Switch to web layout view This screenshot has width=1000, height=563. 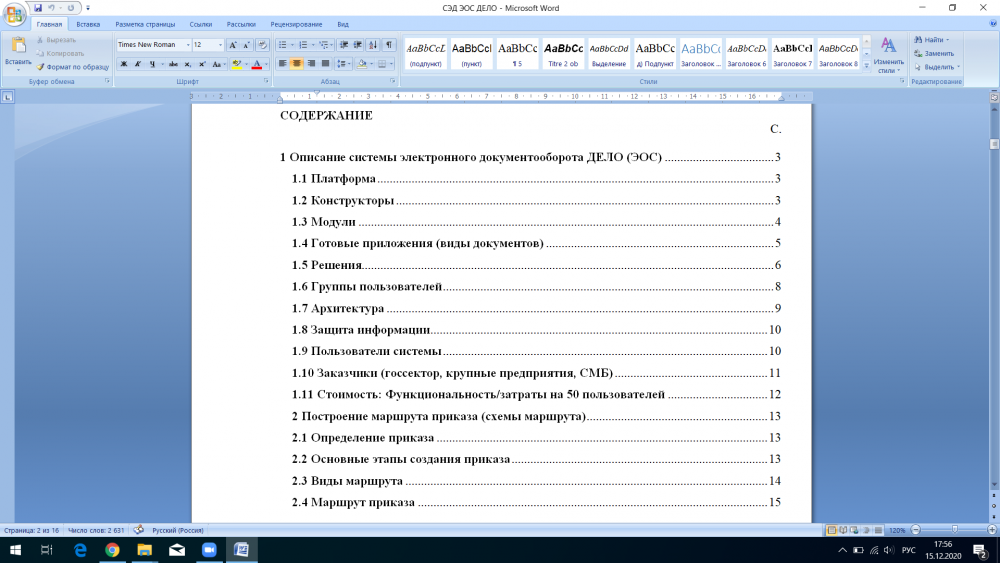tap(855, 530)
